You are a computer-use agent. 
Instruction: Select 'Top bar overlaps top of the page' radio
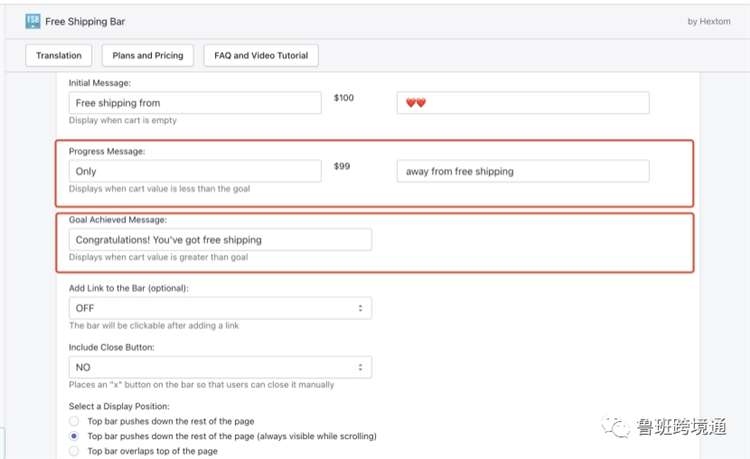(x=74, y=451)
